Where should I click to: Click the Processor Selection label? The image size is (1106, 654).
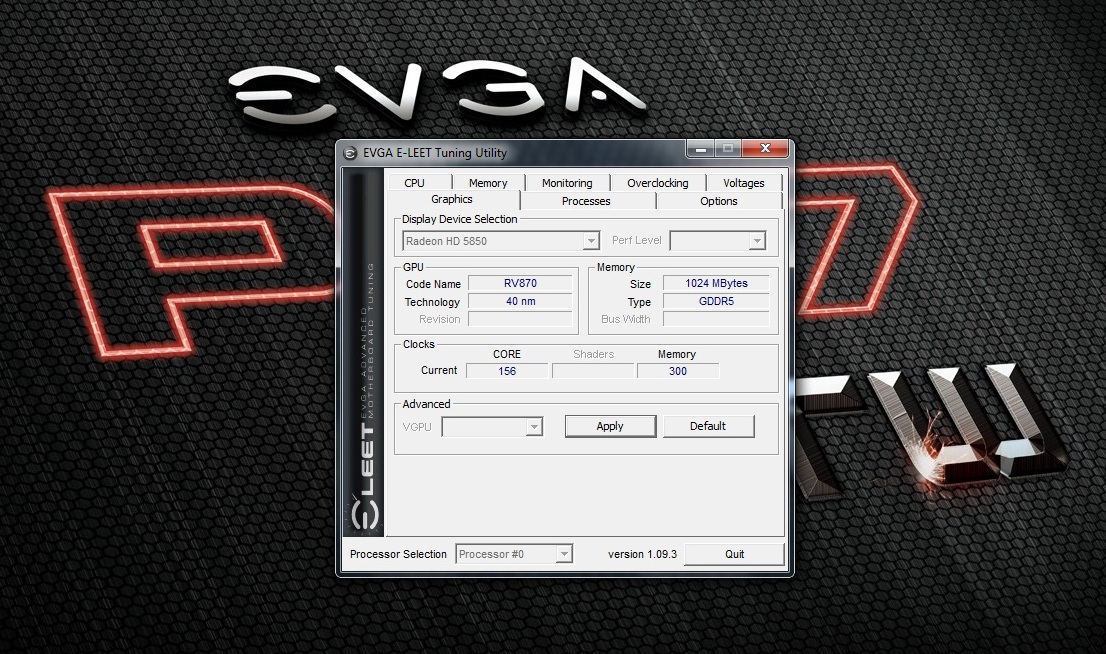tap(398, 555)
